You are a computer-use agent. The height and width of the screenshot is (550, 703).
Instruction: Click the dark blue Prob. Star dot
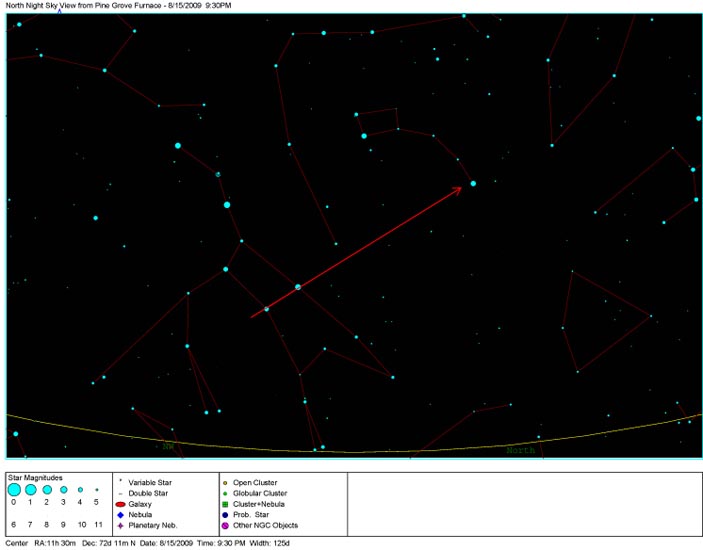pyautogui.click(x=225, y=515)
